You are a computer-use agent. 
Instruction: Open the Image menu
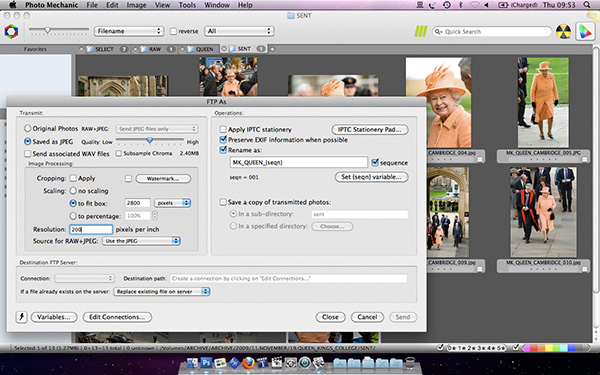(136, 5)
